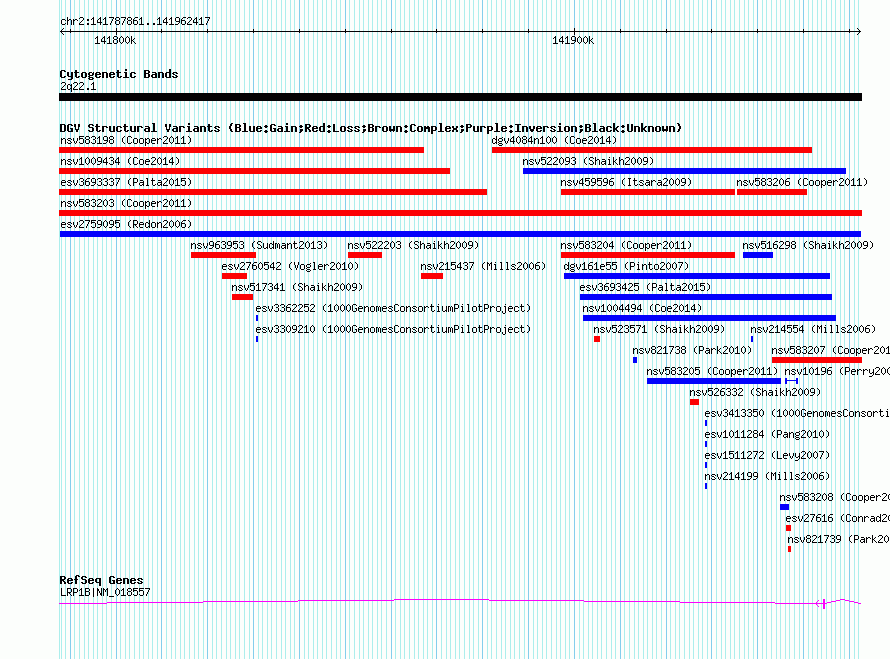Select the red bar for nsv583198

point(241,150)
